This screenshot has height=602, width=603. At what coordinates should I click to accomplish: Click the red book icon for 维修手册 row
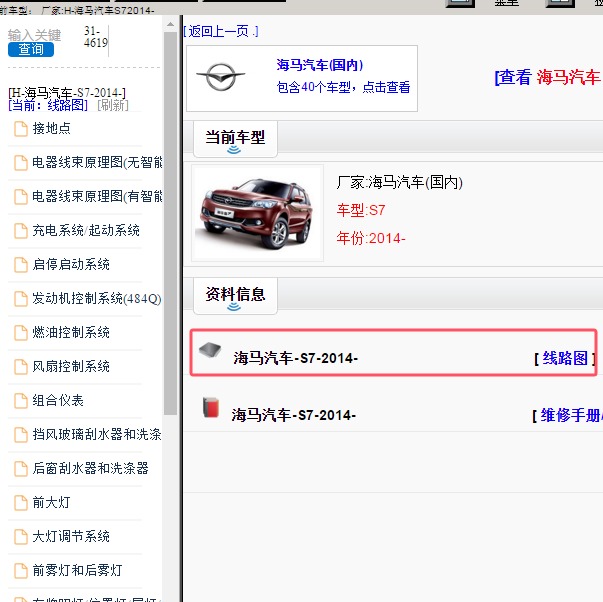pos(211,407)
